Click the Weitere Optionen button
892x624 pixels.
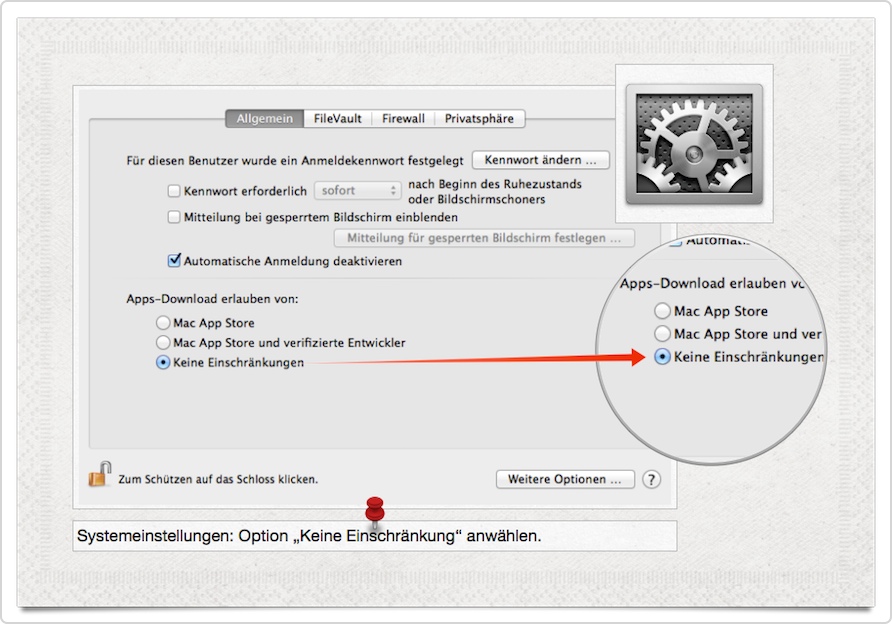(565, 480)
